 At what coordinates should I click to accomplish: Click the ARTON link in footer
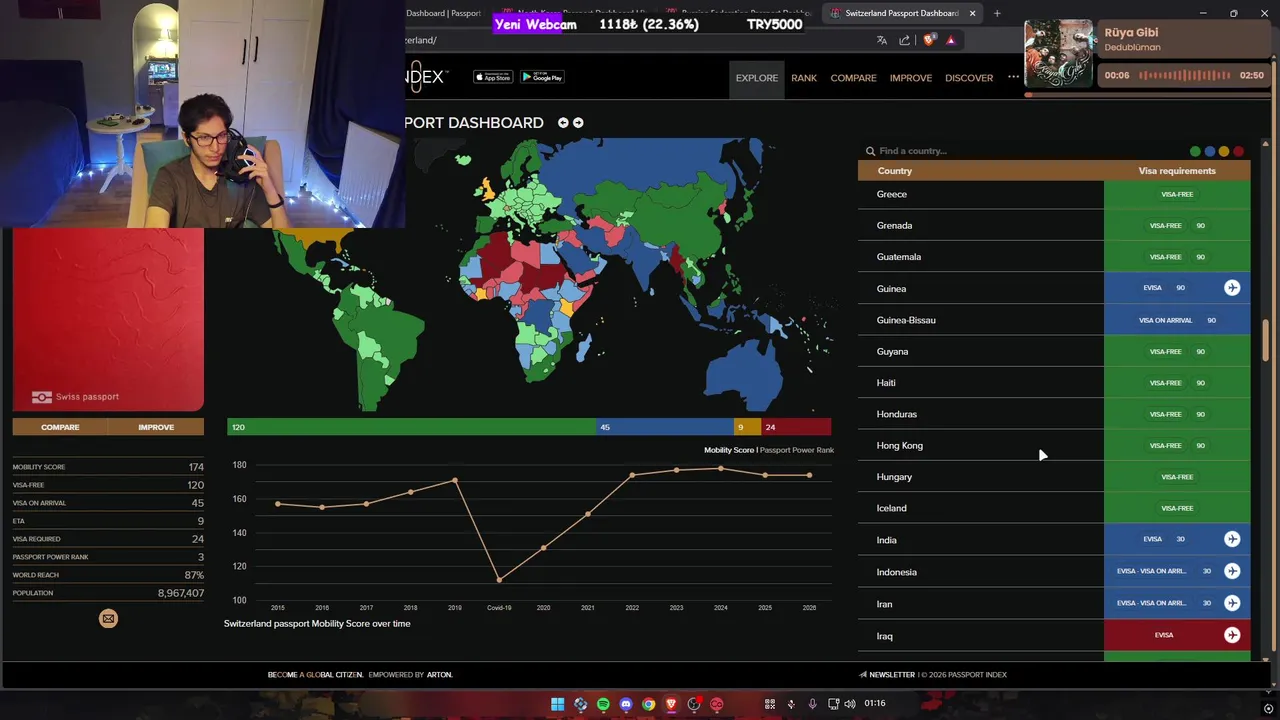440,675
